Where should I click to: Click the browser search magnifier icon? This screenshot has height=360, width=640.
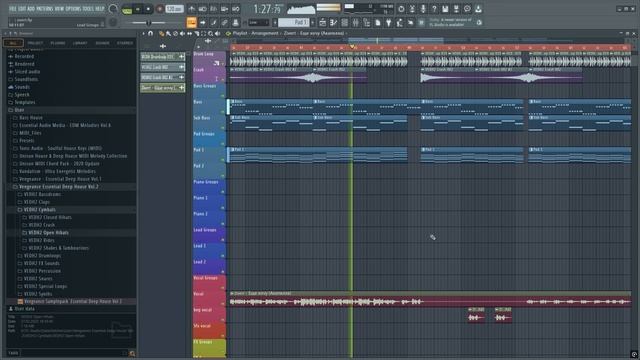(132, 353)
